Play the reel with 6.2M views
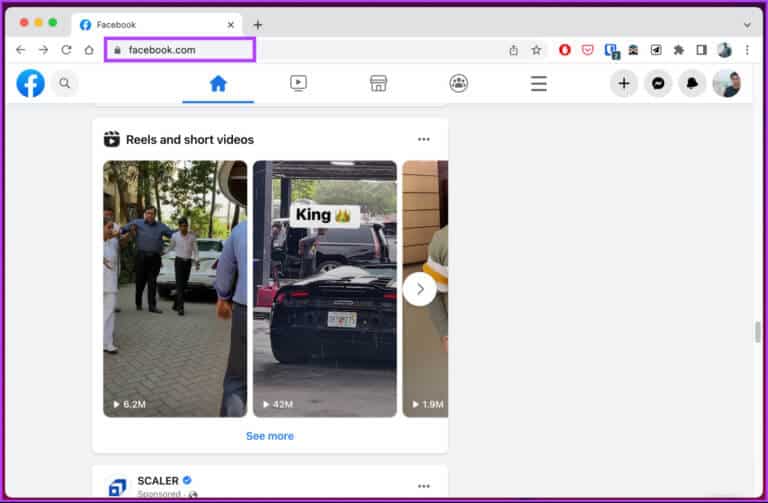This screenshot has height=503, width=768. [x=175, y=288]
